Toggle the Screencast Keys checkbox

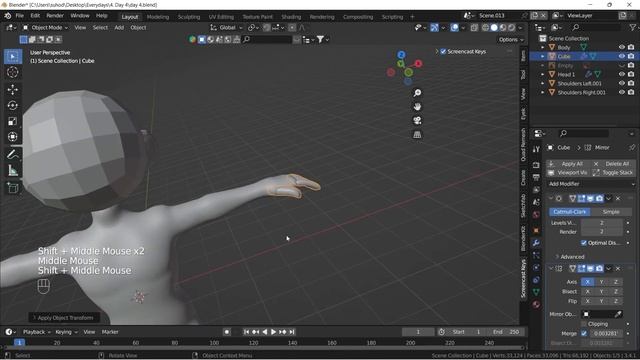point(443,51)
